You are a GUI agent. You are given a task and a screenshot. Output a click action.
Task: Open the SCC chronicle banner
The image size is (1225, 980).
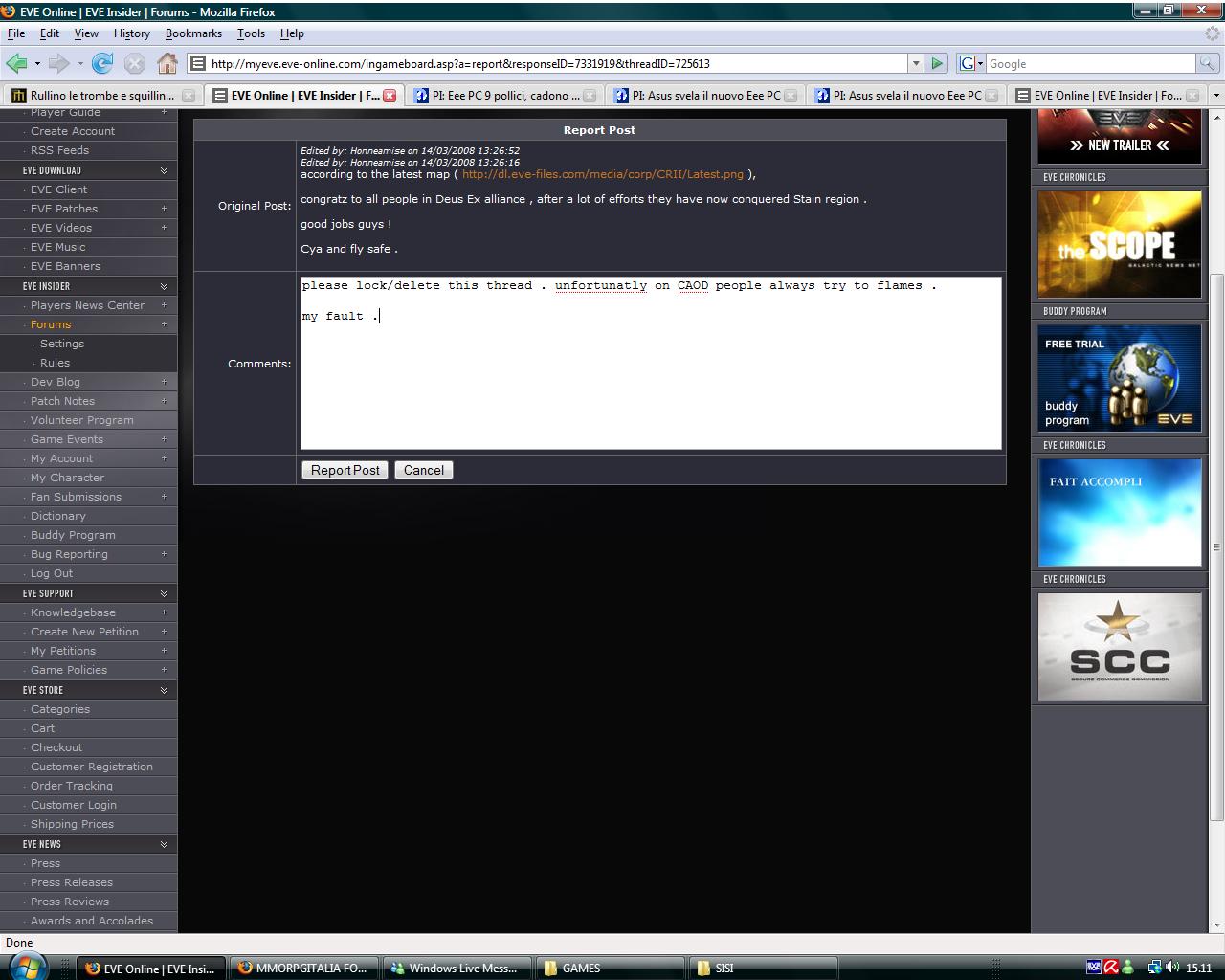(1120, 646)
